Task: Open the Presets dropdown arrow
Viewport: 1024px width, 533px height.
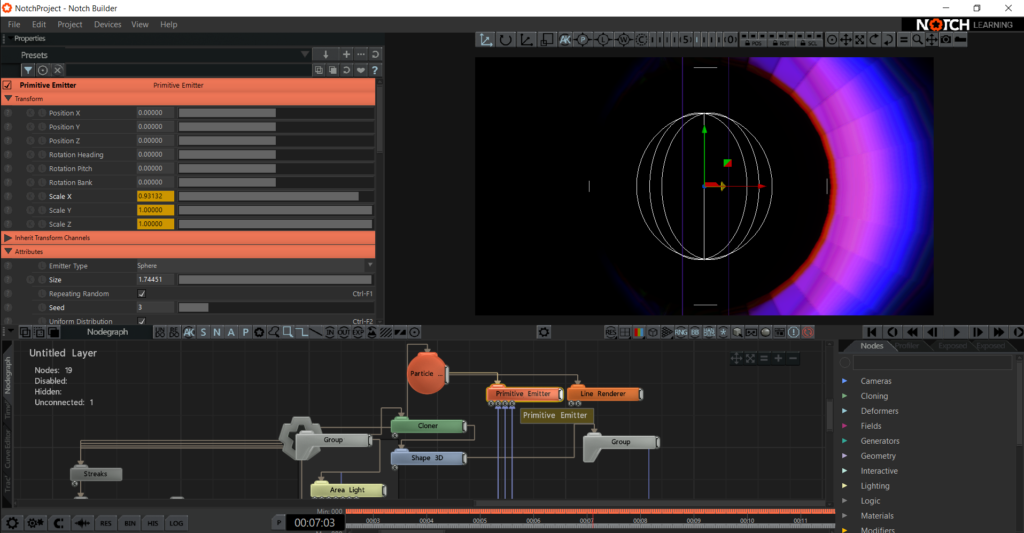Action: coord(304,54)
